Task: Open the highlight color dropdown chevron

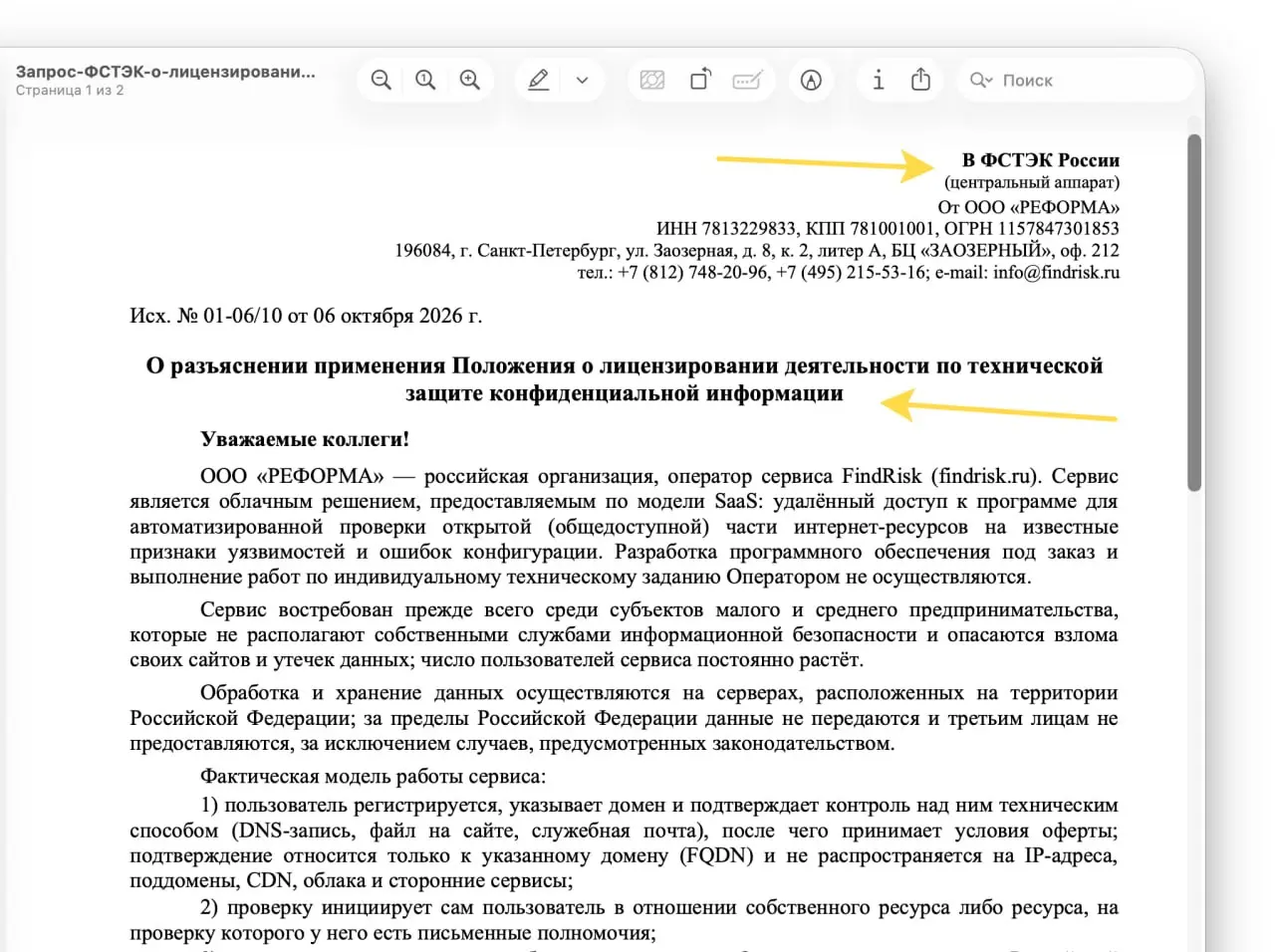Action: click(583, 80)
